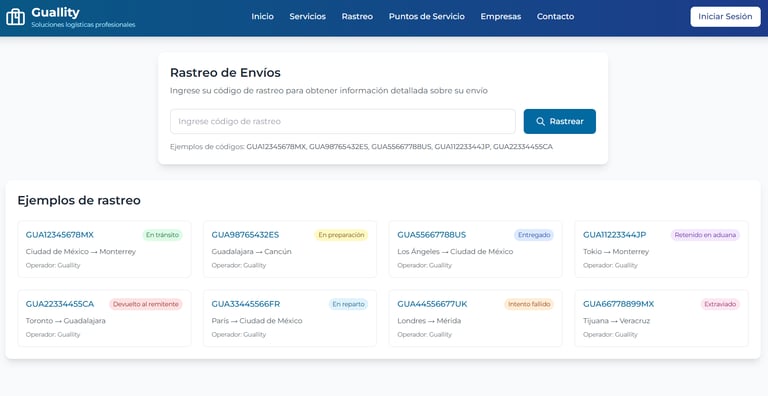
Task: Click the Entregado status badge
Action: pos(534,235)
